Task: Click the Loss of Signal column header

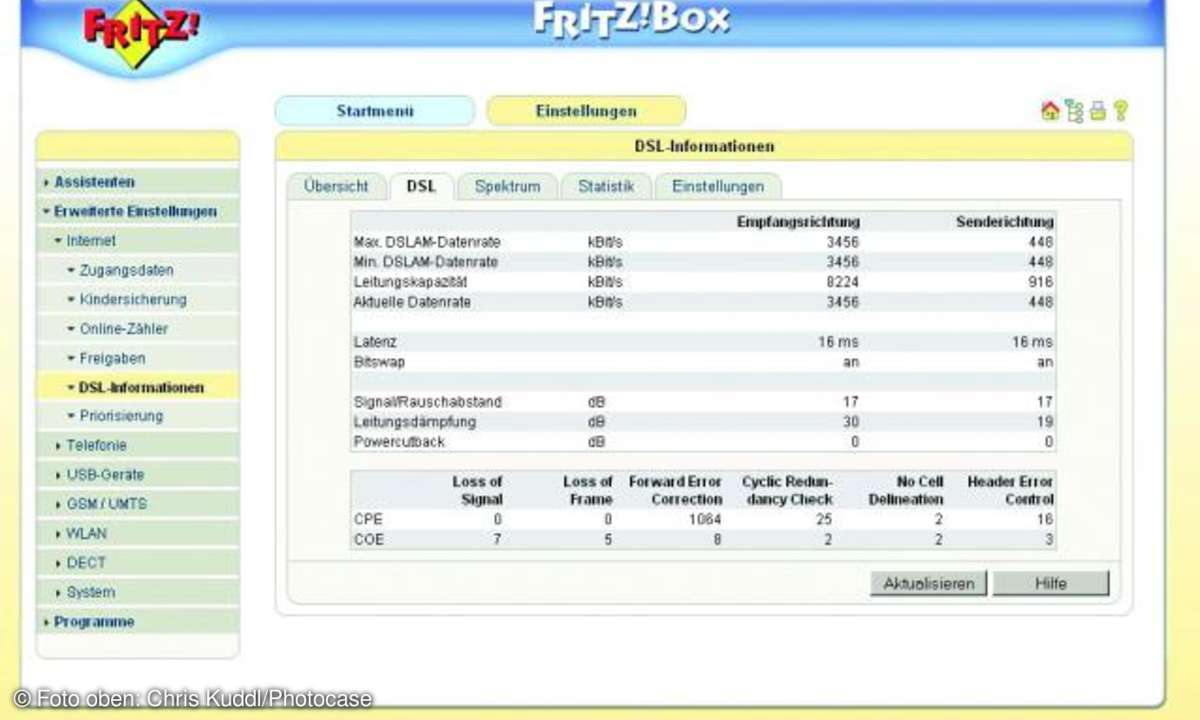Action: [x=477, y=490]
